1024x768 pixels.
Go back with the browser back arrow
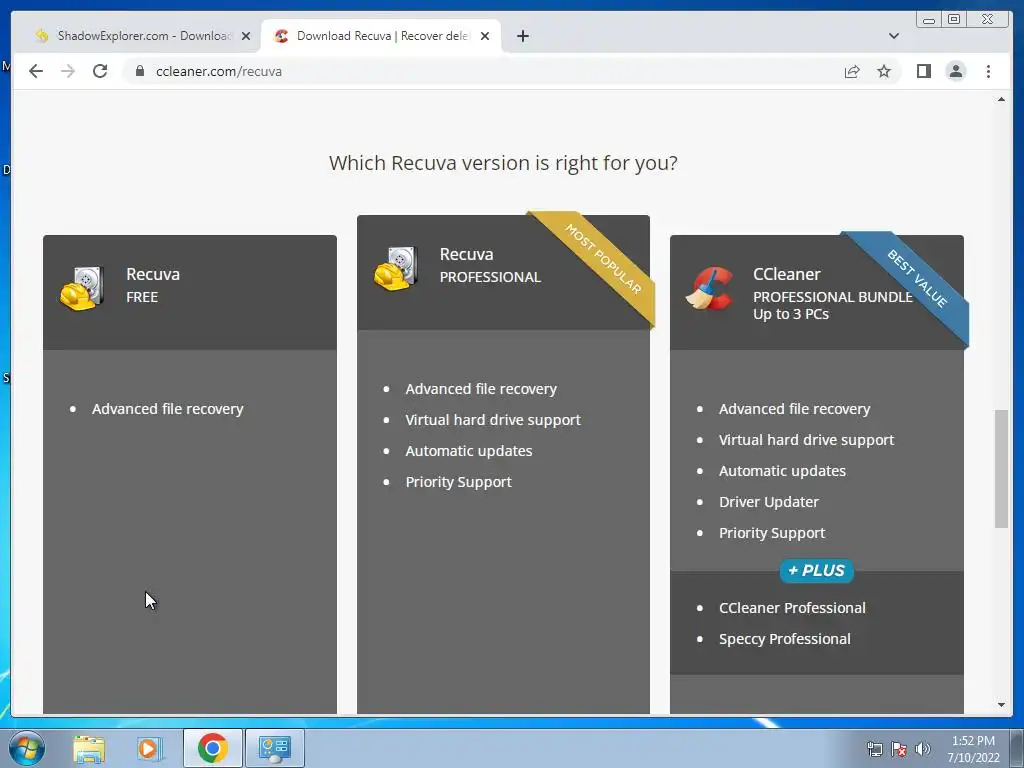click(x=36, y=71)
